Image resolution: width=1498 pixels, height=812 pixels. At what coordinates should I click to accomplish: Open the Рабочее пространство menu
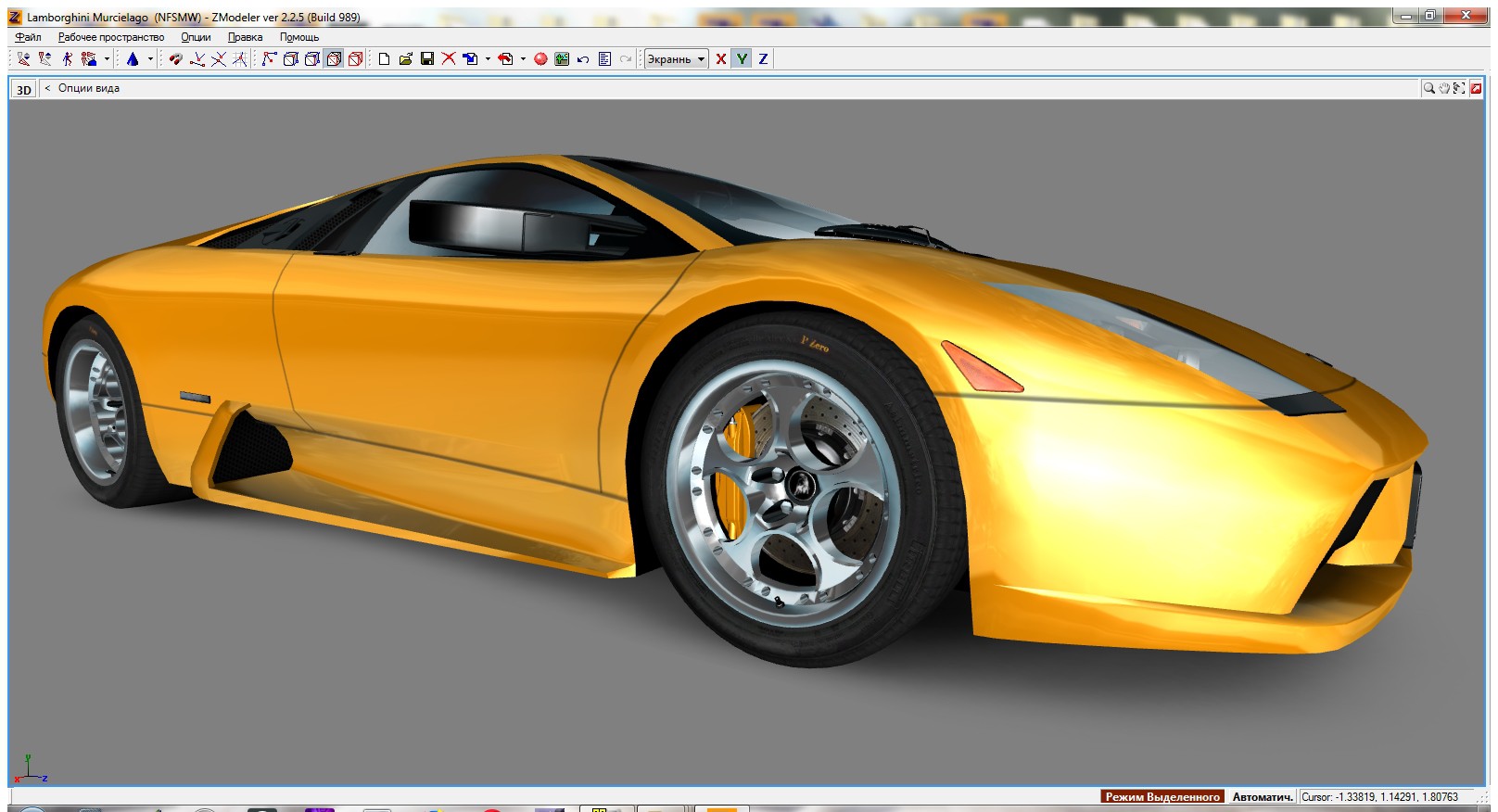coord(111,37)
